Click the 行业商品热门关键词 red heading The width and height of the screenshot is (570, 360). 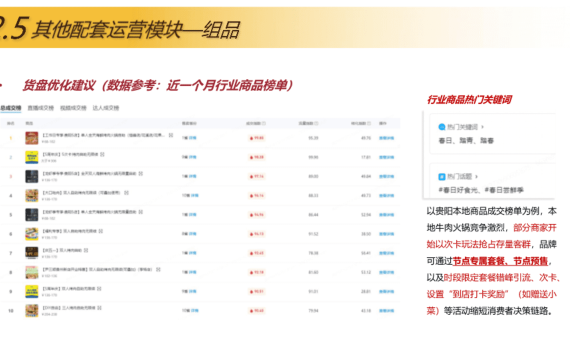[469, 100]
